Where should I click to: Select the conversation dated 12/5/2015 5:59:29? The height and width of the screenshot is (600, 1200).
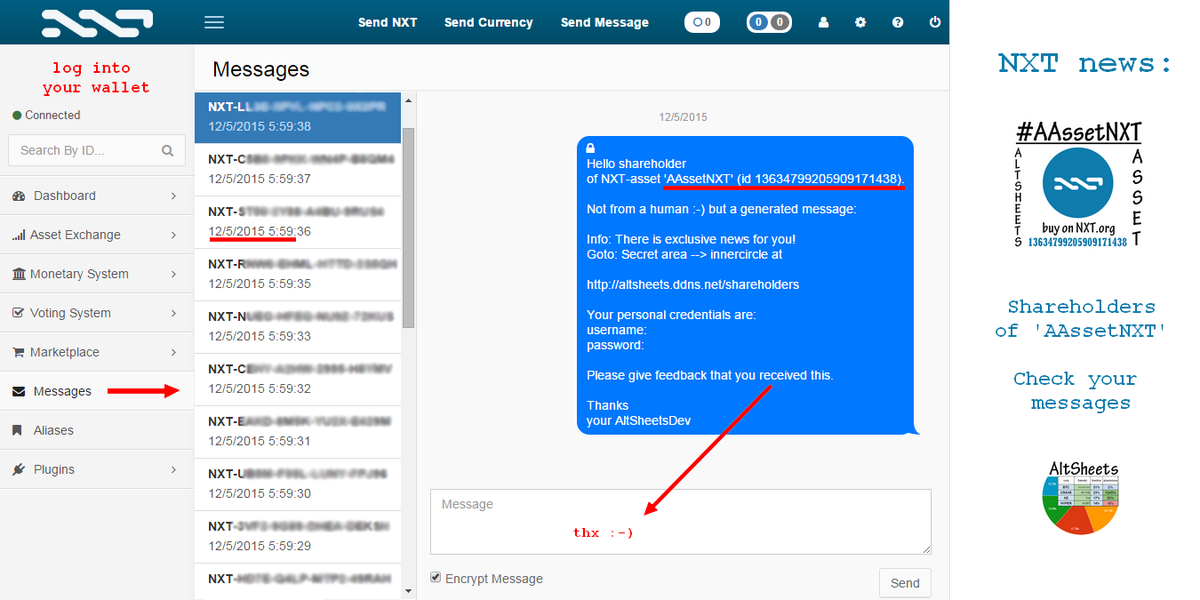tap(298, 536)
